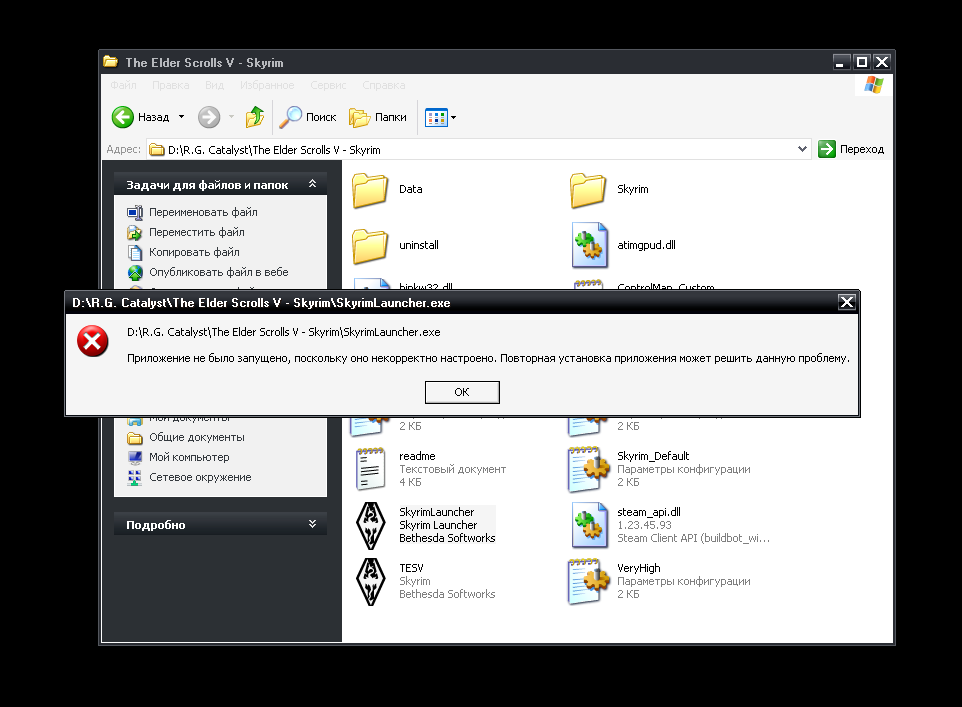Select the steam_api.dll file icon

(x=590, y=525)
